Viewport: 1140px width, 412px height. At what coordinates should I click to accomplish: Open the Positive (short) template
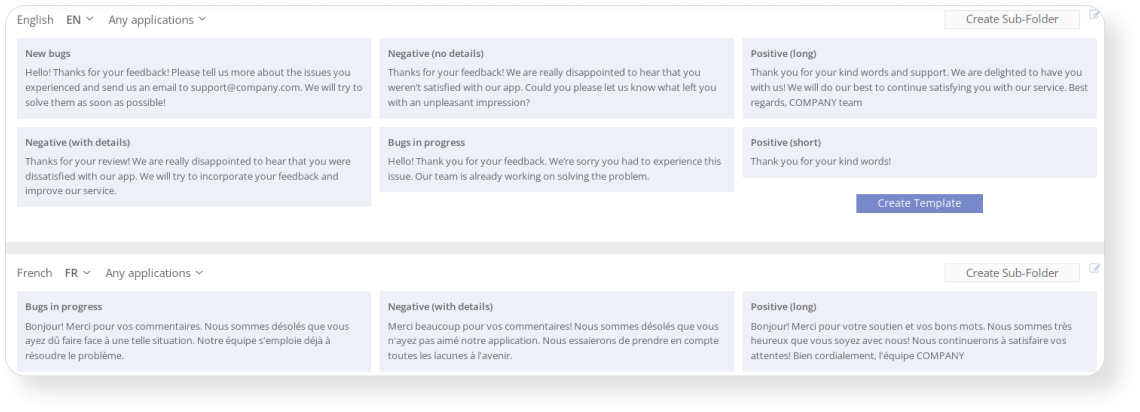coord(920,153)
